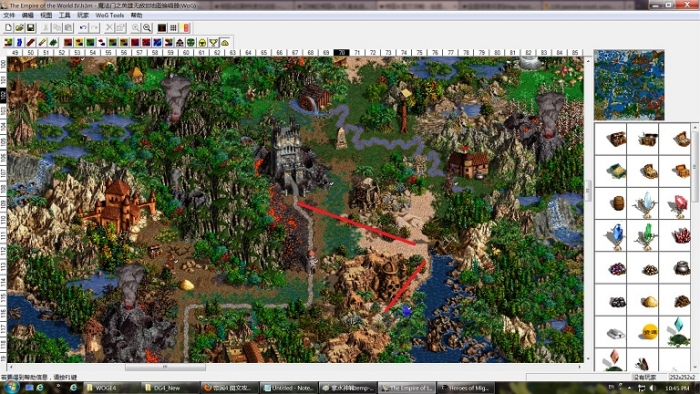Select the green eraser tool icon
Image resolution: width=700 pixels, height=394 pixels.
[53, 42]
